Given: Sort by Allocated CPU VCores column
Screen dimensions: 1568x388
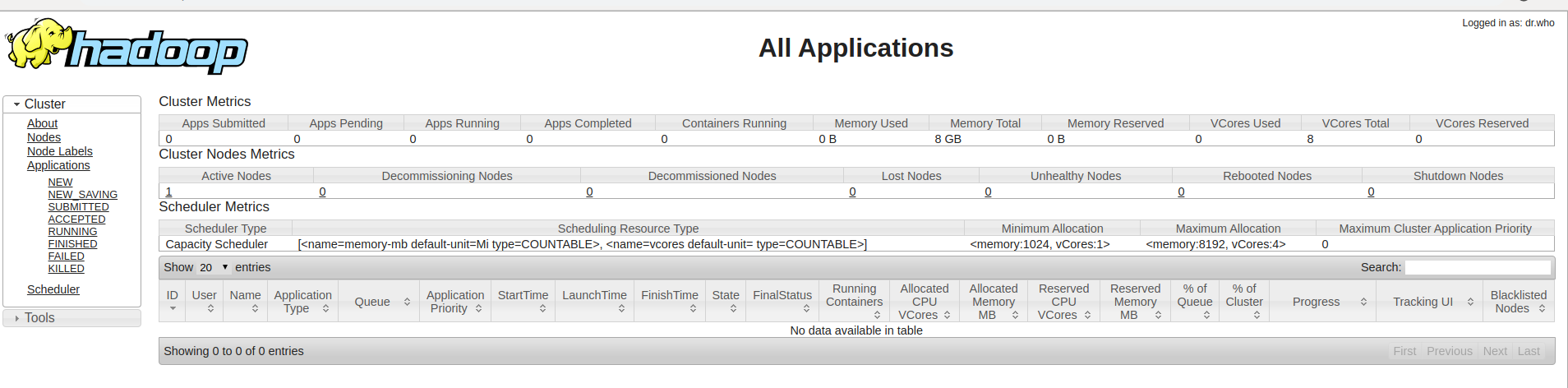Looking at the screenshot, I should [x=925, y=301].
